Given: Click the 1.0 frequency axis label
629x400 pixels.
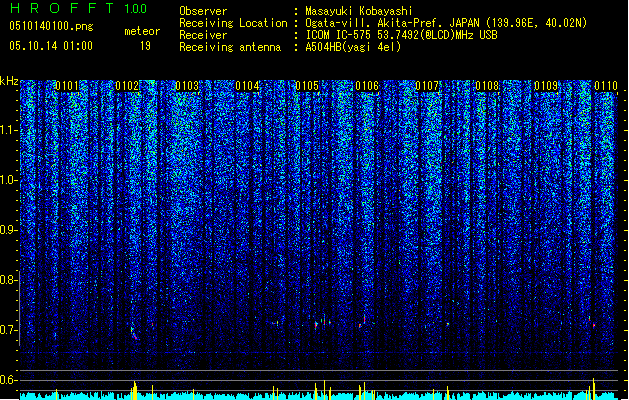Looking at the screenshot, I should 9,181.
